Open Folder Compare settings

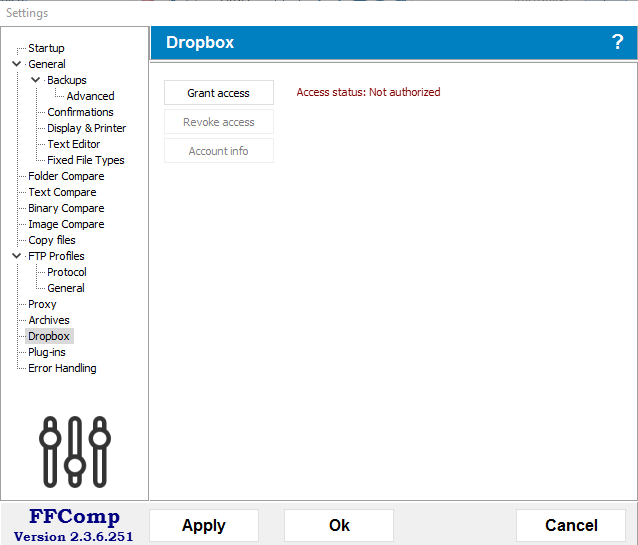pos(66,176)
